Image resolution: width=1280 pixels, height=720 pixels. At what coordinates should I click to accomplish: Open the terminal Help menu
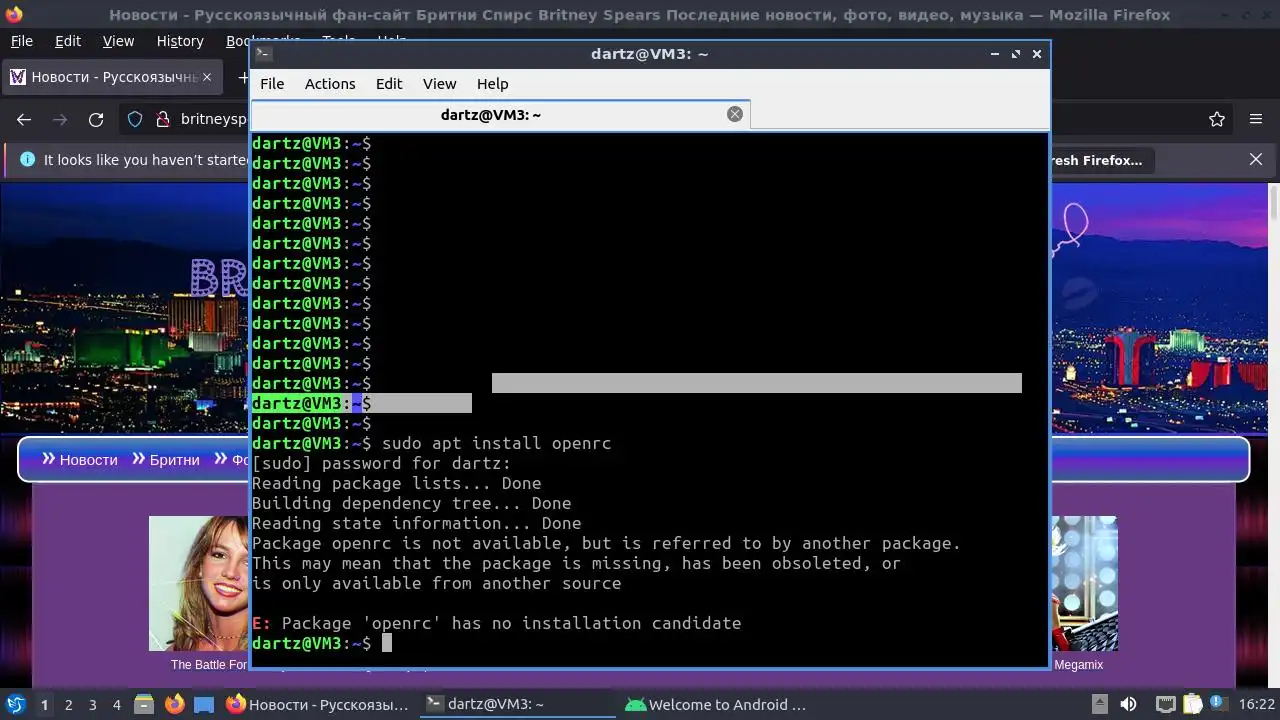492,84
